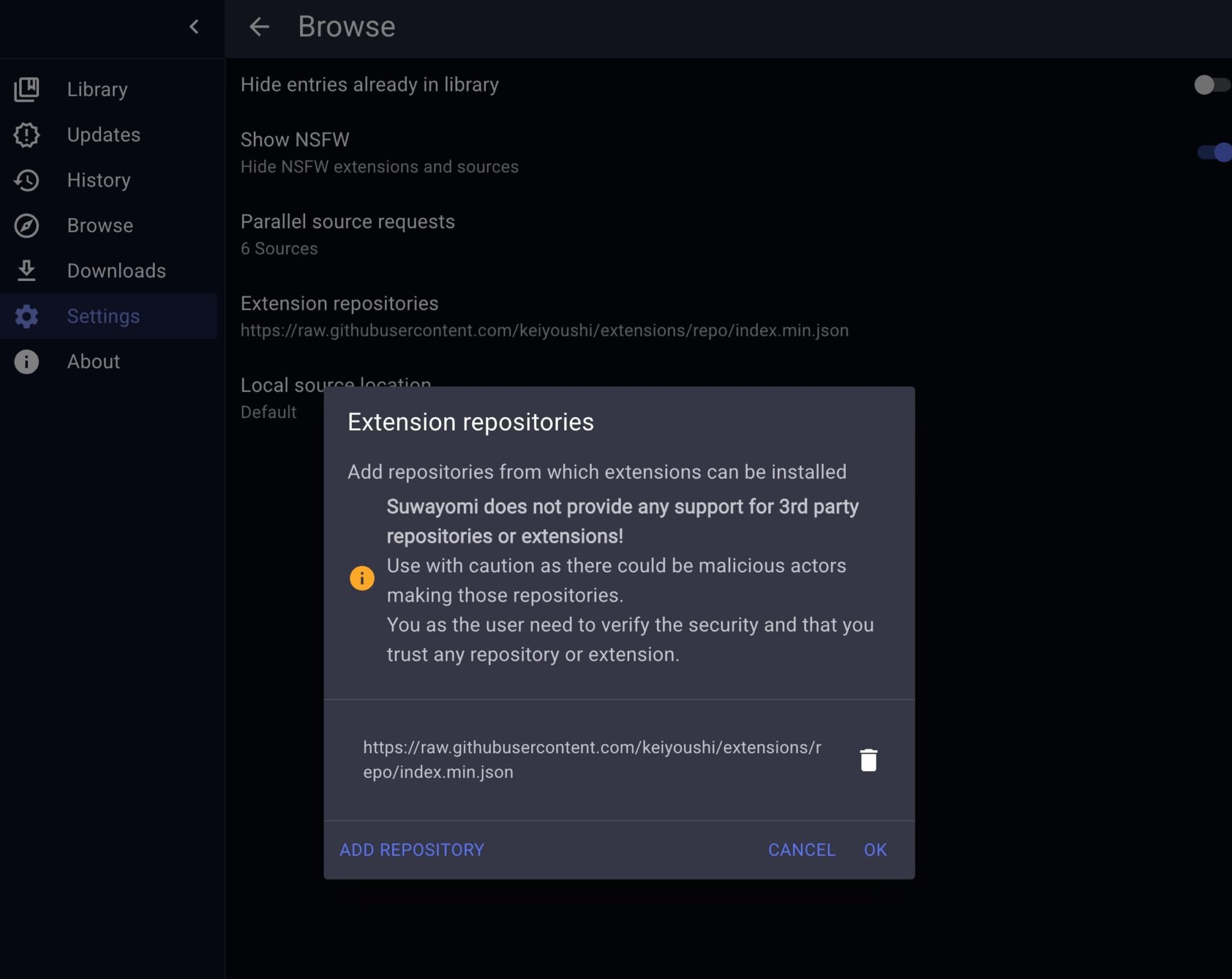
Task: Open the Downloads menu item
Action: [116, 271]
